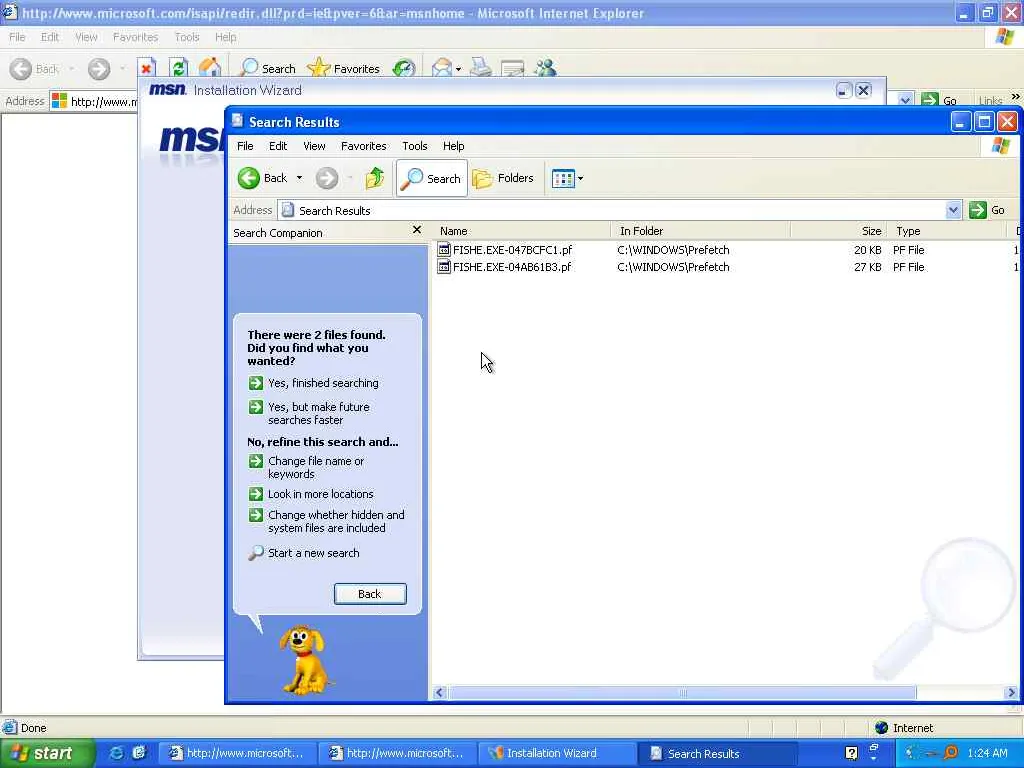Launch Internet Explorer from Quick Launch

coord(116,753)
